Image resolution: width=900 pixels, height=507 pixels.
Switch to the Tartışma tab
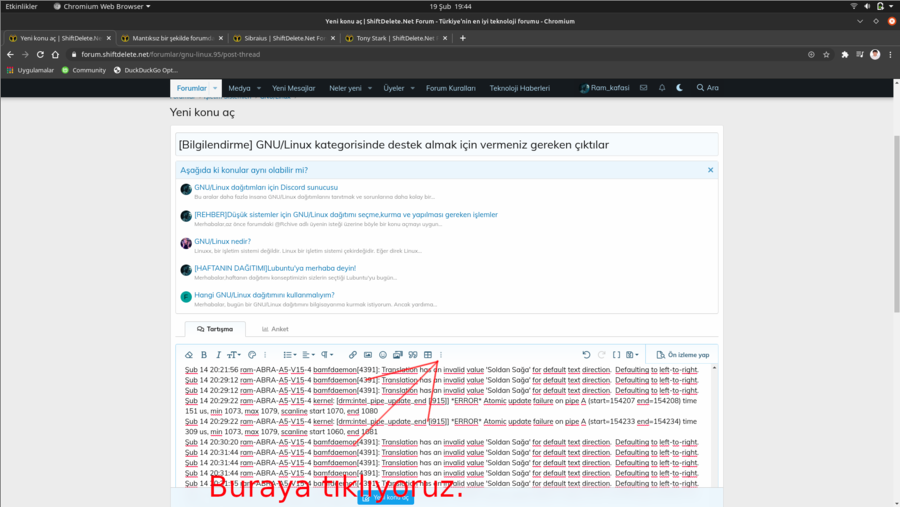pos(215,329)
